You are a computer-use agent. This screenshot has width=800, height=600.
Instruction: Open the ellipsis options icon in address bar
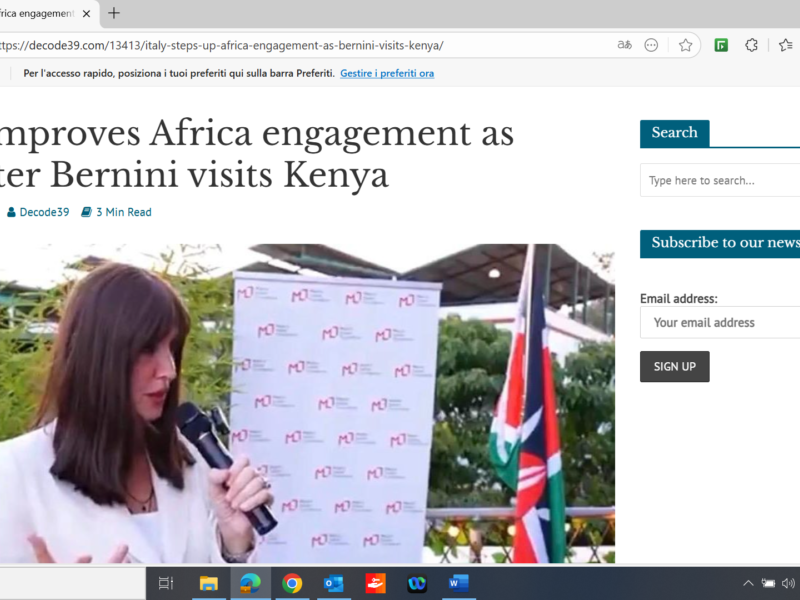651,45
